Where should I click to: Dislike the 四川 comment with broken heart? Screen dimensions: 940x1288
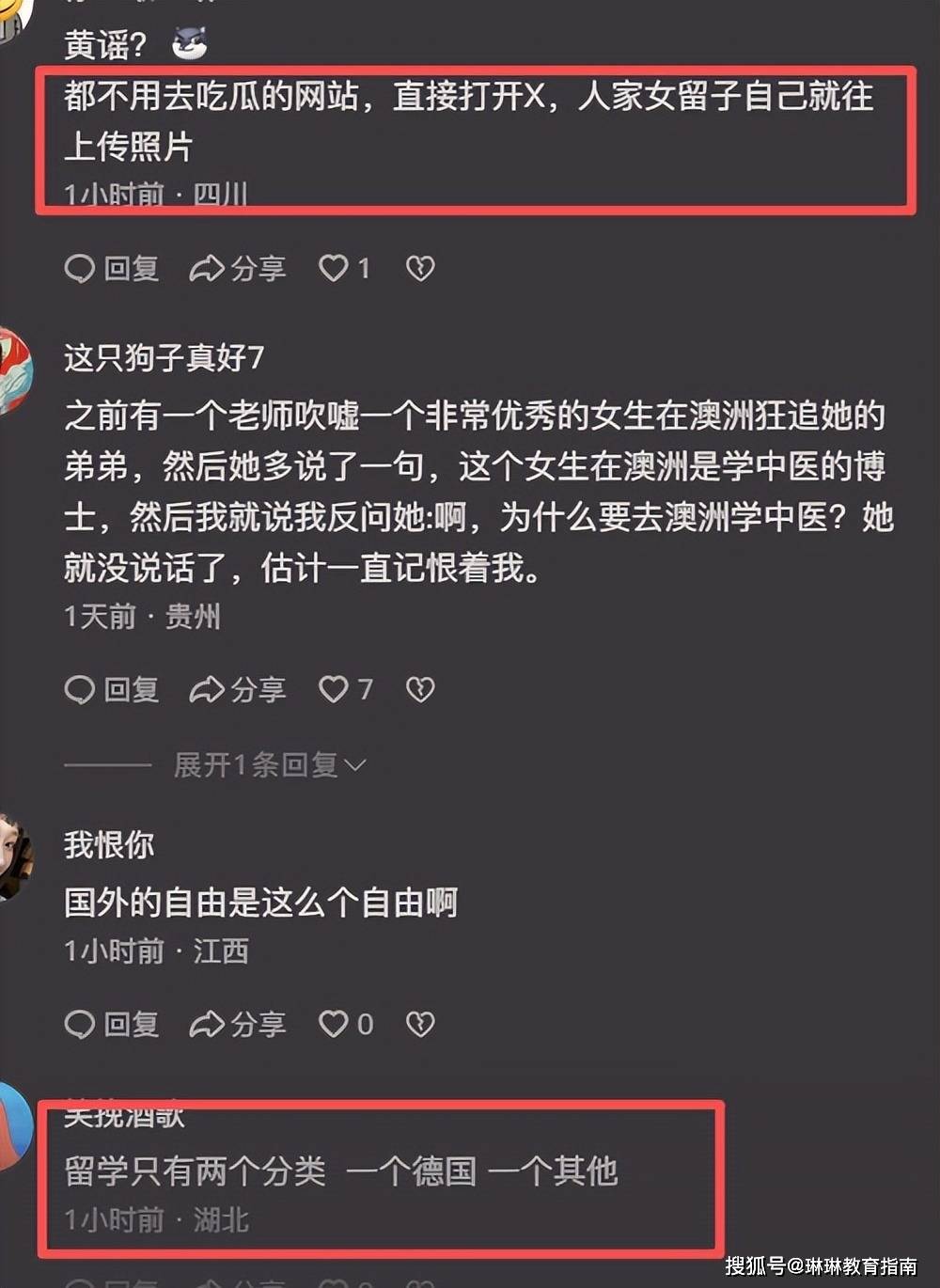(420, 269)
